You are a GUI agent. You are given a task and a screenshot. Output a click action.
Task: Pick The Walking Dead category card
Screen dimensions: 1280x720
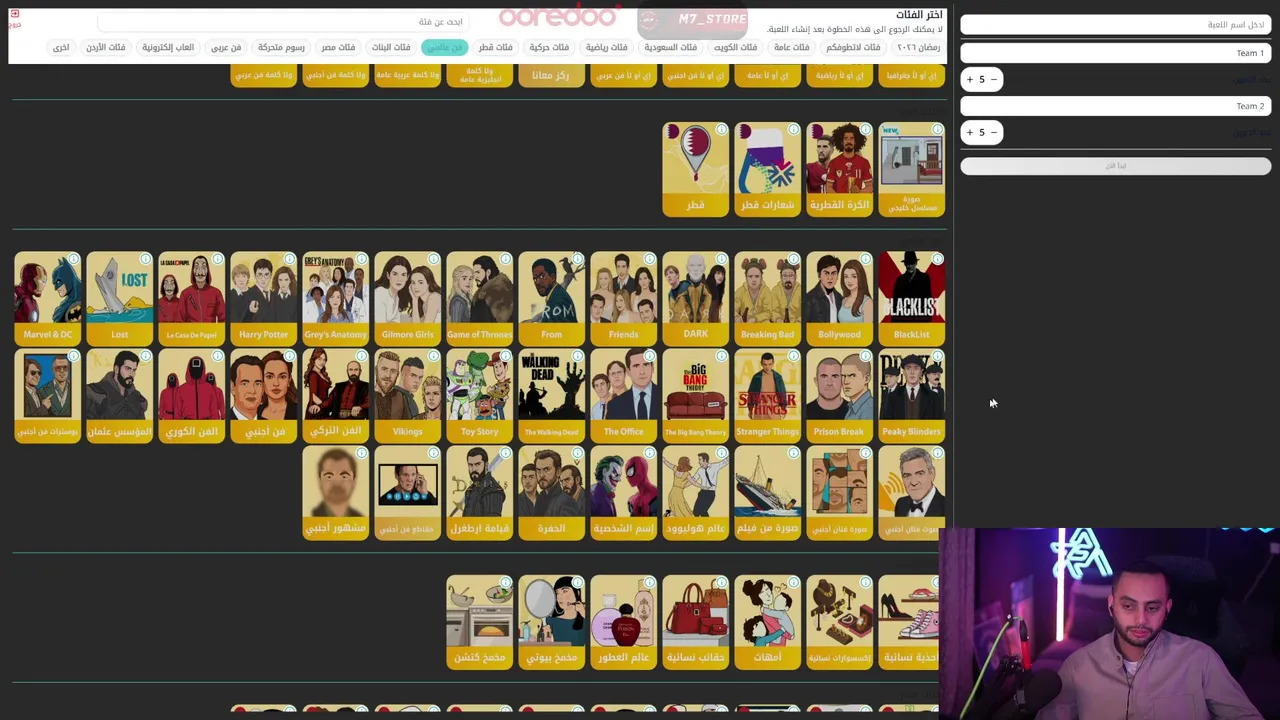(x=552, y=395)
